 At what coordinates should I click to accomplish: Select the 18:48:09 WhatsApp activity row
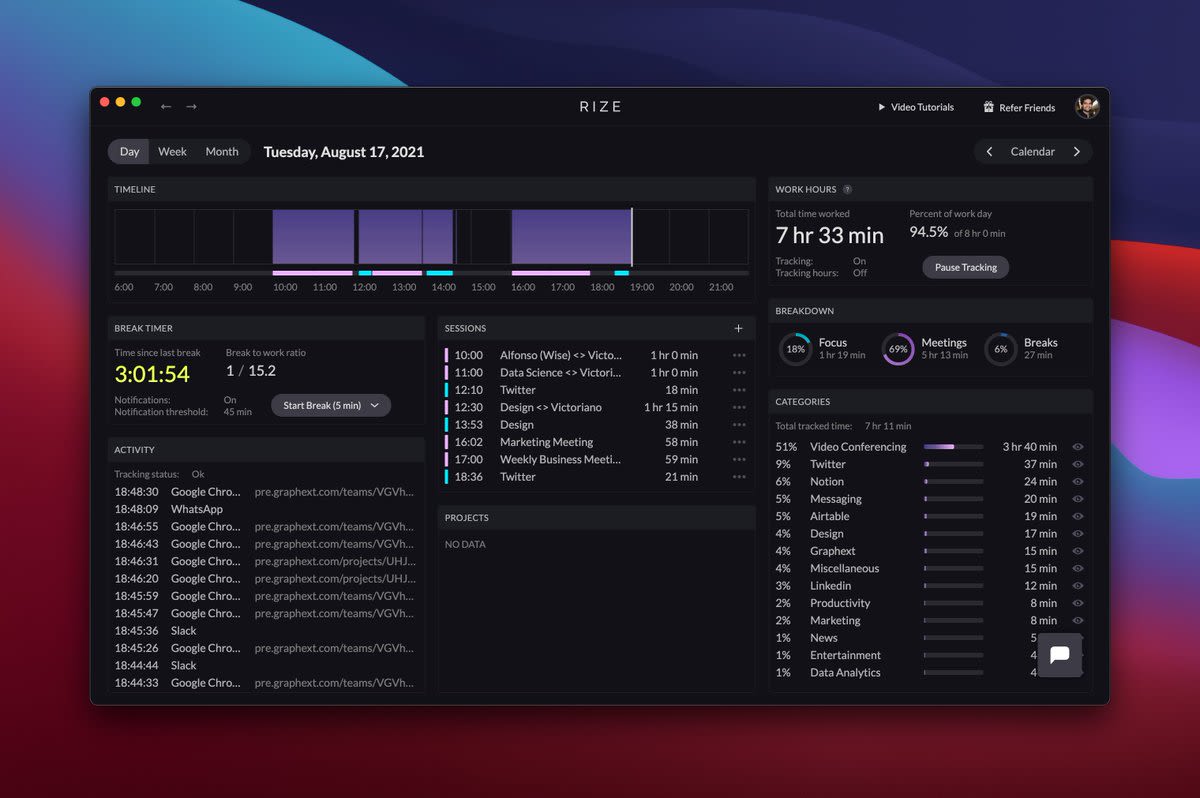click(265, 509)
